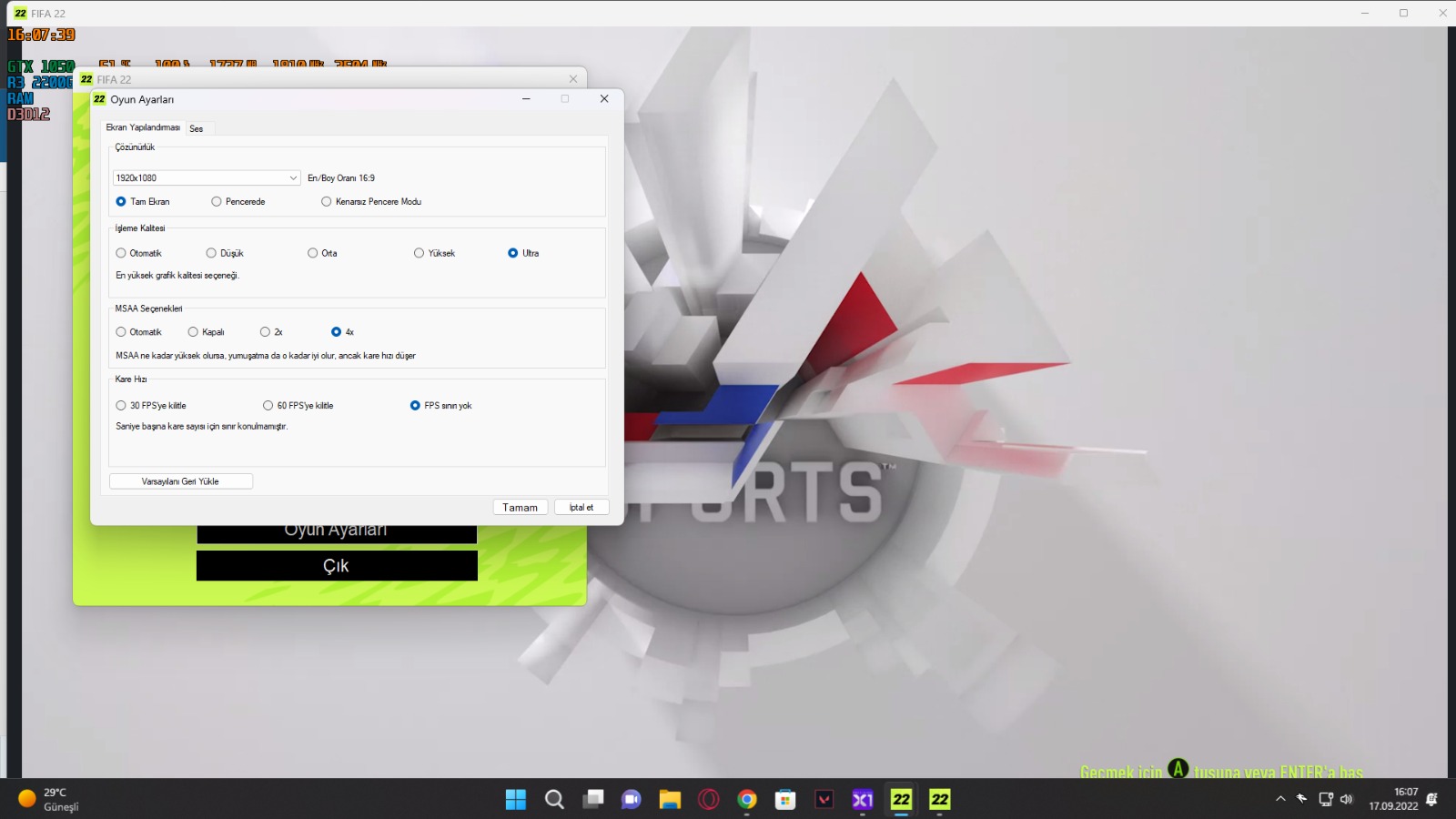Open the notification bell in the taskbar
1456x819 pixels.
1432,799
